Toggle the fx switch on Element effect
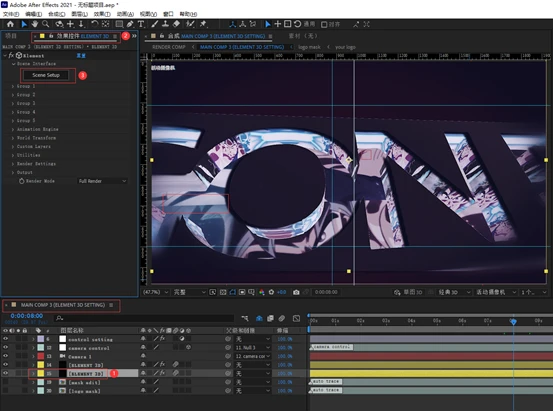Viewport: 554px width, 412px height. click(11, 55)
